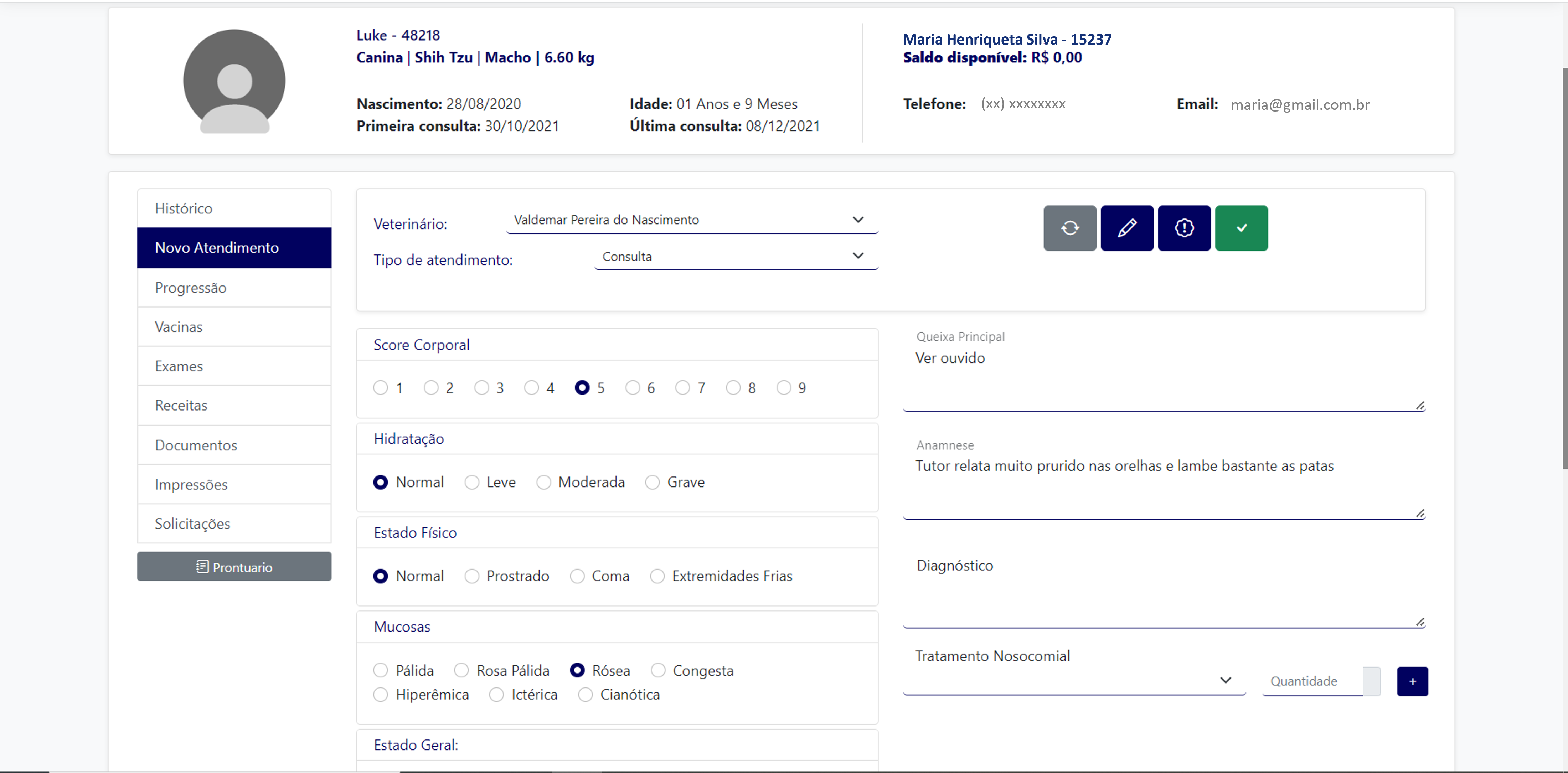Select Cianótica mucosa option
The image size is (1568, 773).
586,695
